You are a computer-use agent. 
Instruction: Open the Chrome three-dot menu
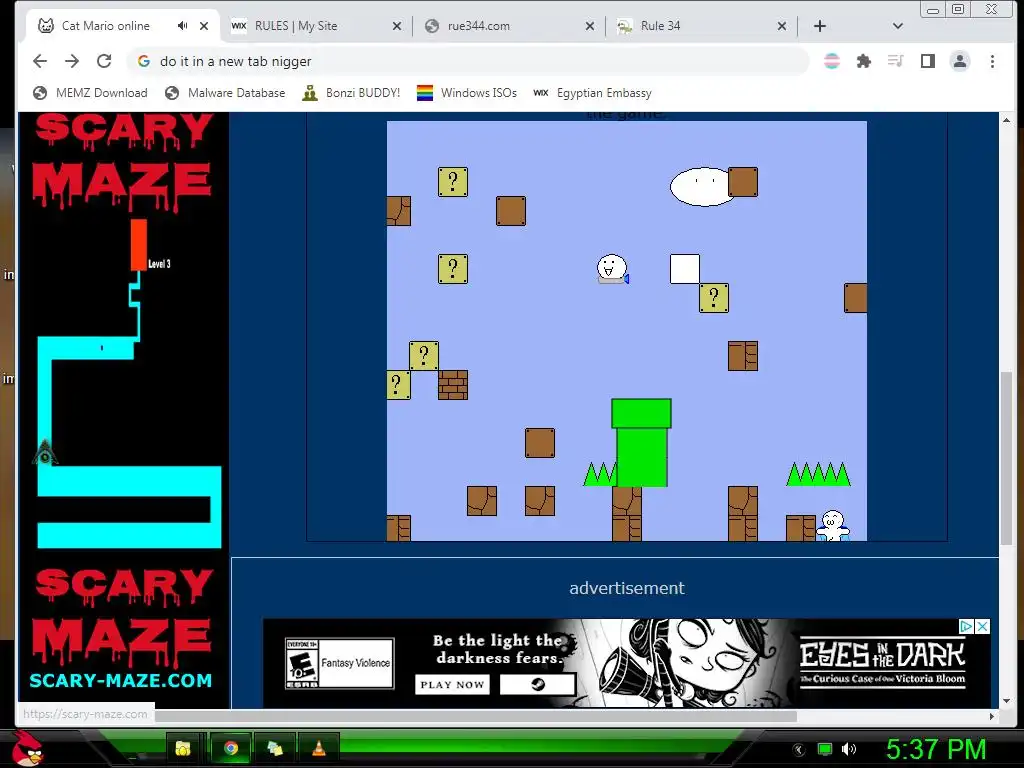992,61
